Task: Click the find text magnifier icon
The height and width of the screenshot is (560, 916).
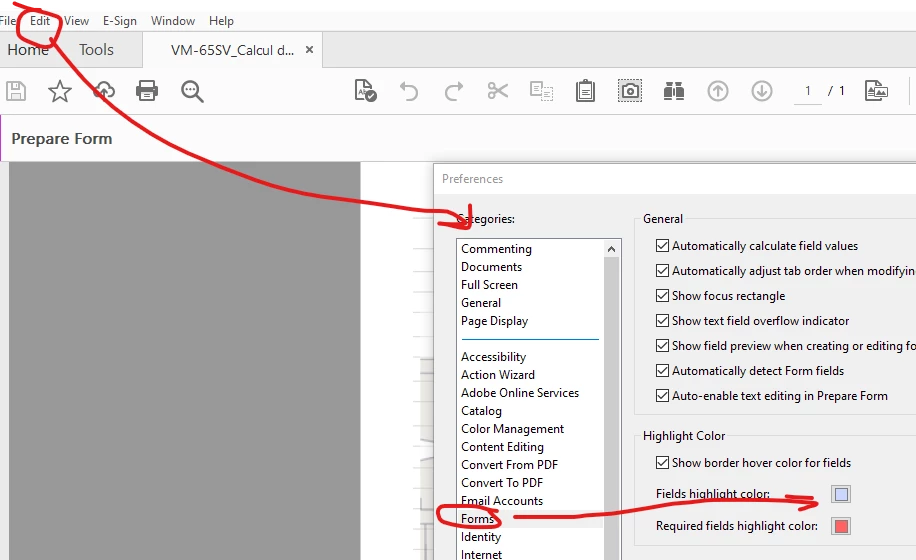Action: (x=192, y=92)
